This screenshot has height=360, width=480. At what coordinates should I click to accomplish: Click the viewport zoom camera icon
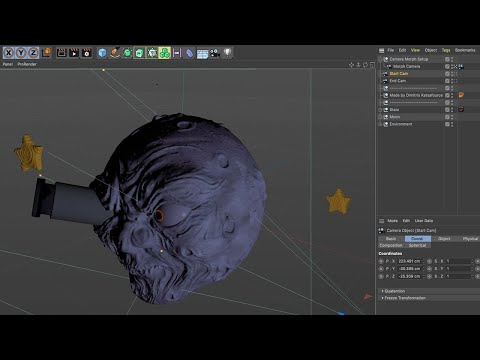[x=358, y=65]
